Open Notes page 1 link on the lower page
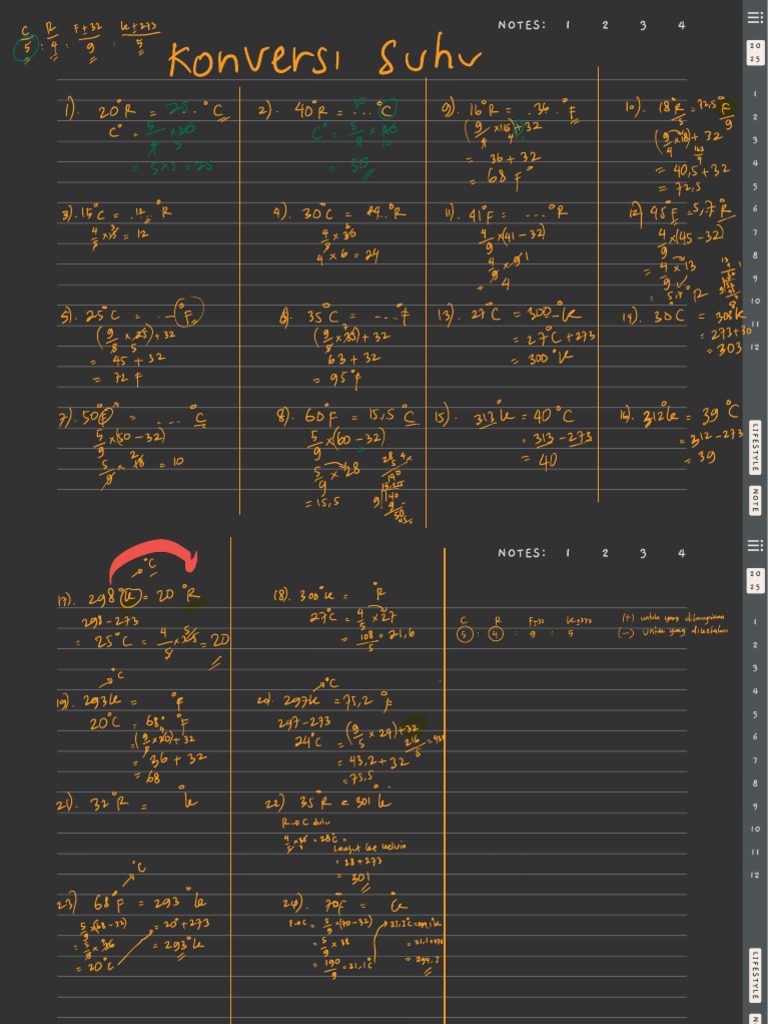The image size is (768, 1024). (568, 553)
